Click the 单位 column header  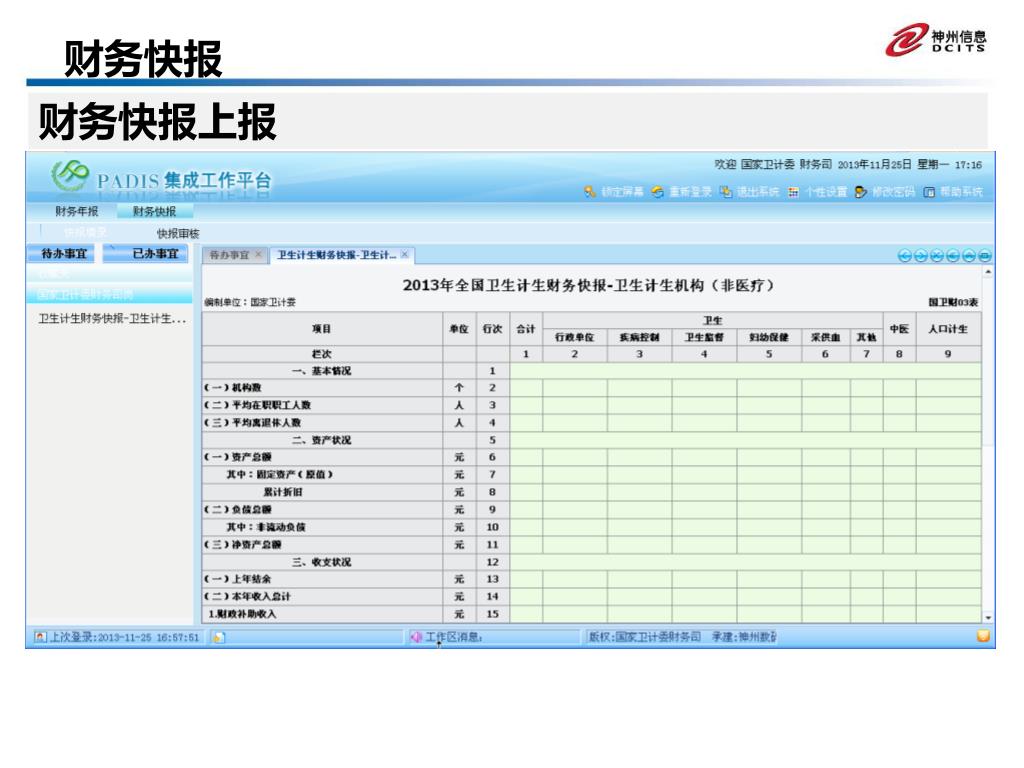tap(459, 328)
